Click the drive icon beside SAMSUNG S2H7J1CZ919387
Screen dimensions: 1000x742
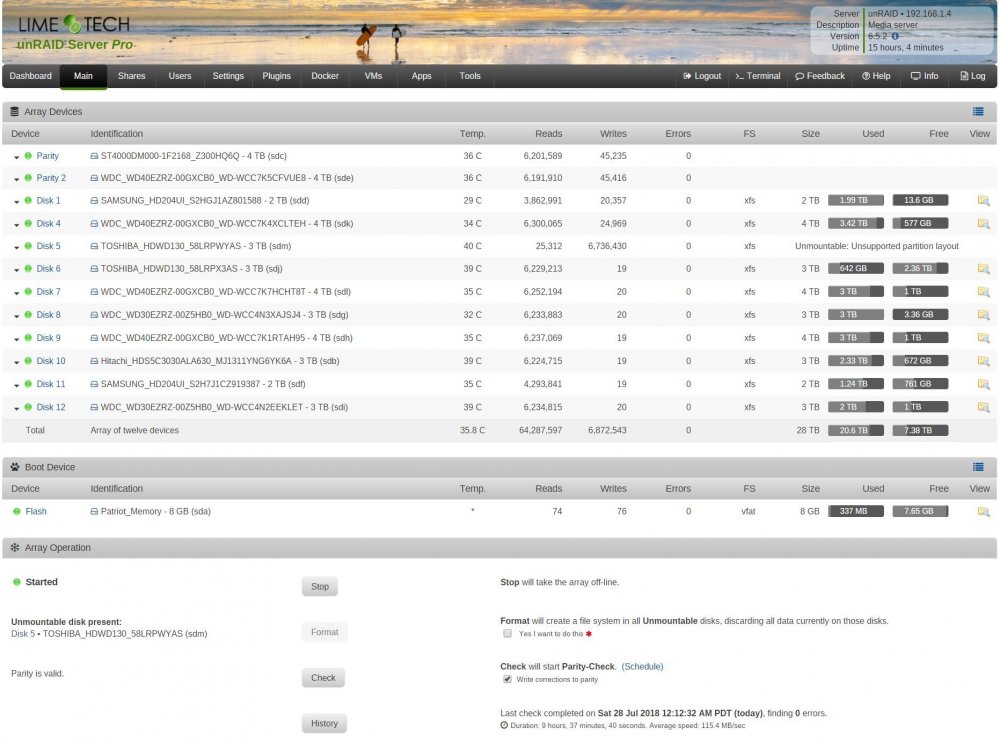click(x=94, y=384)
